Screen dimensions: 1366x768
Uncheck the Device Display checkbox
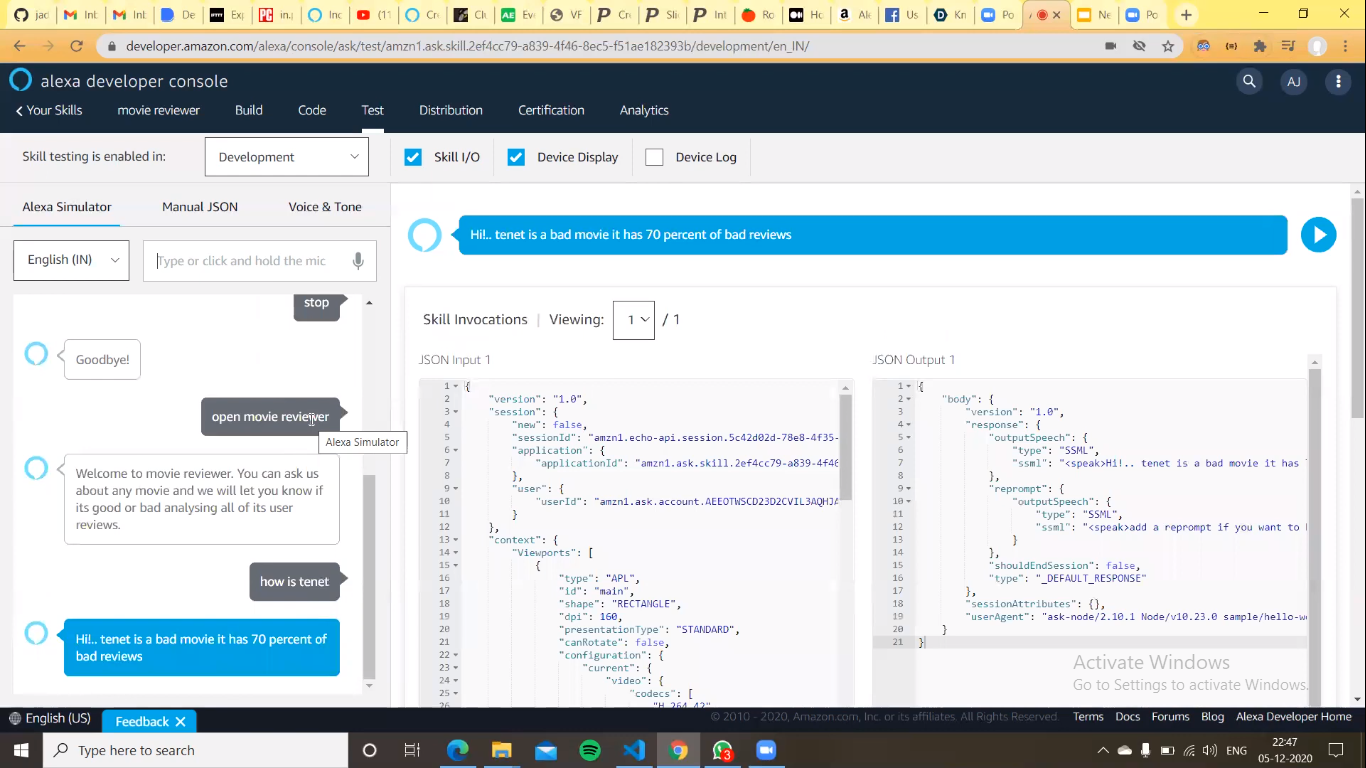[x=516, y=157]
